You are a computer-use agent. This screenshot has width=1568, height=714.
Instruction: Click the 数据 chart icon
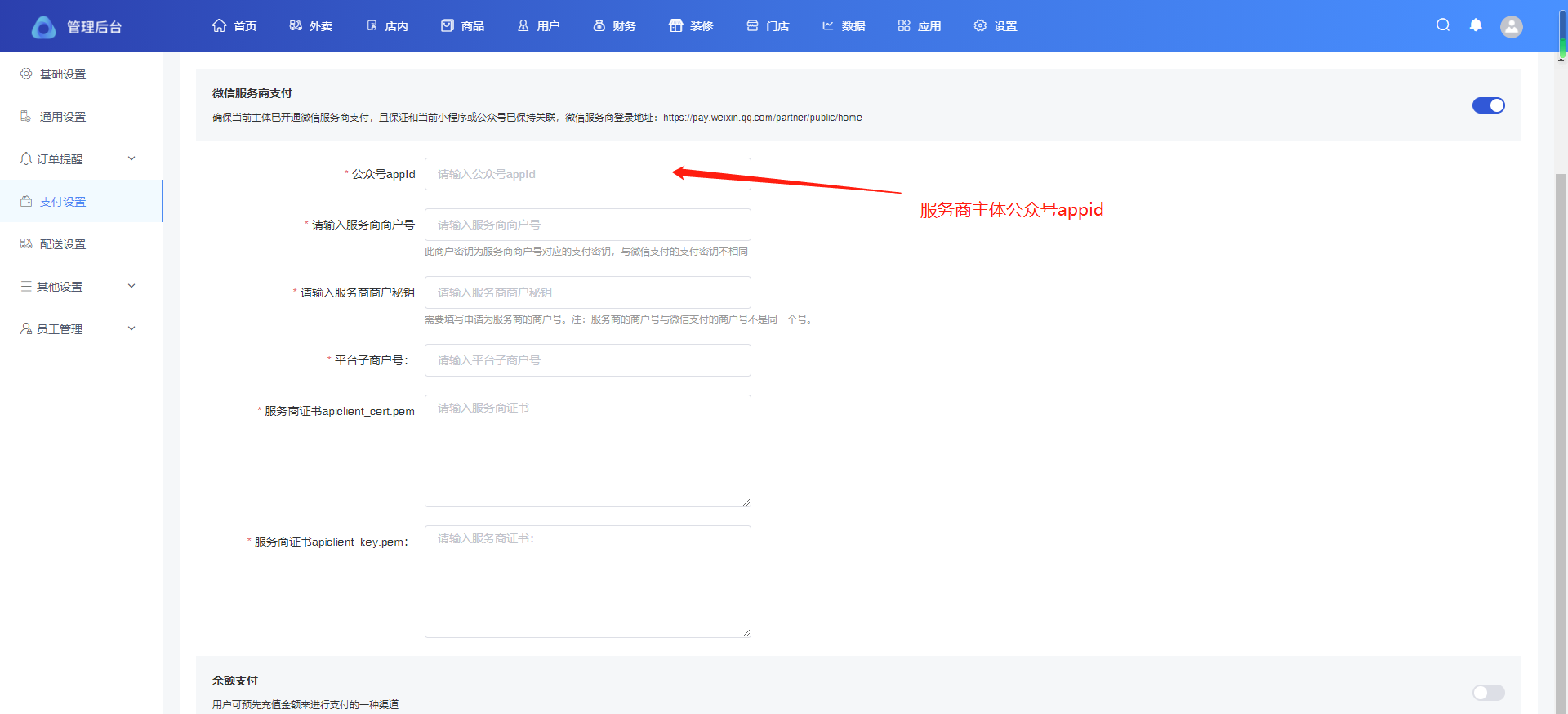[x=828, y=25]
